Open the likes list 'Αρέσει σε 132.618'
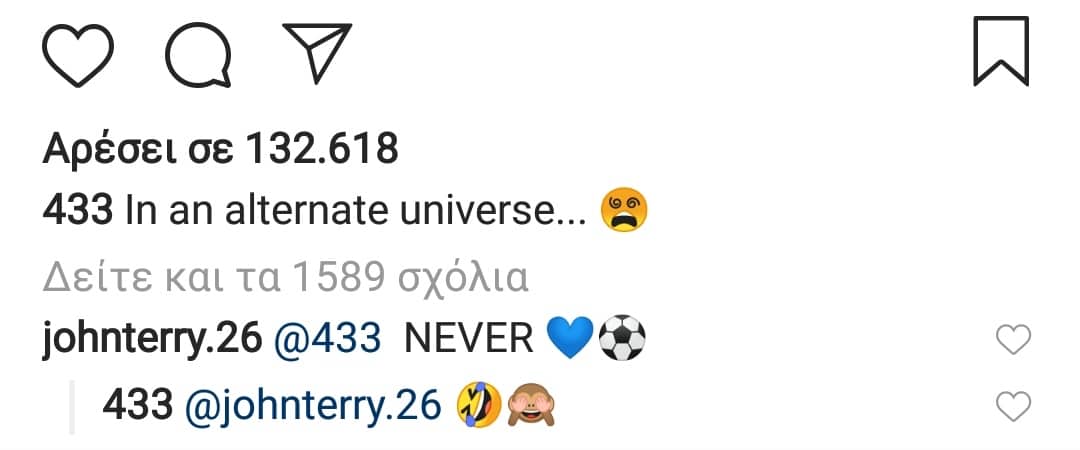Viewport: 1080px width, 450px height. click(x=220, y=149)
